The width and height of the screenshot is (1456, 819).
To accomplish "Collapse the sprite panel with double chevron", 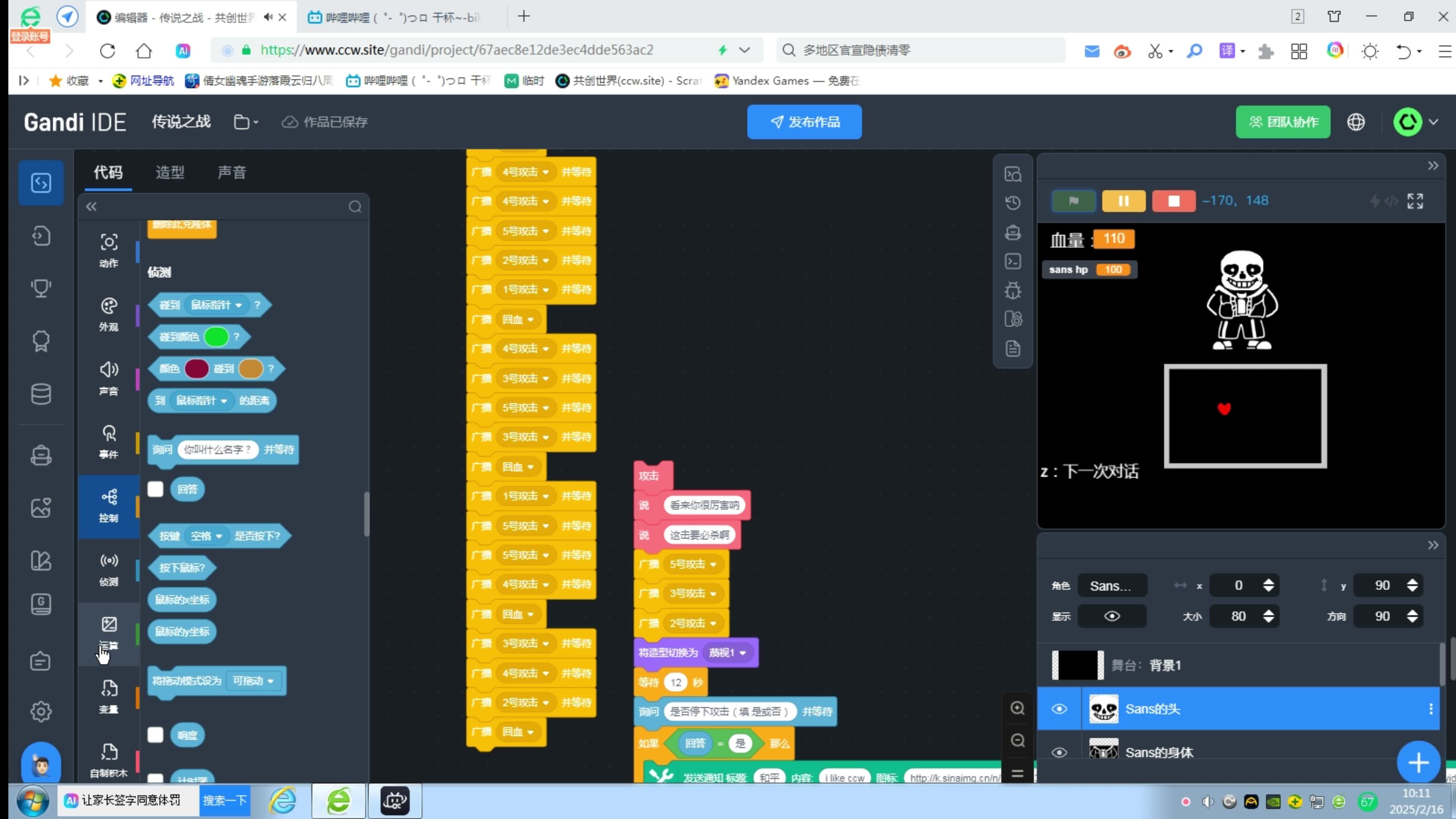I will 1433,546.
